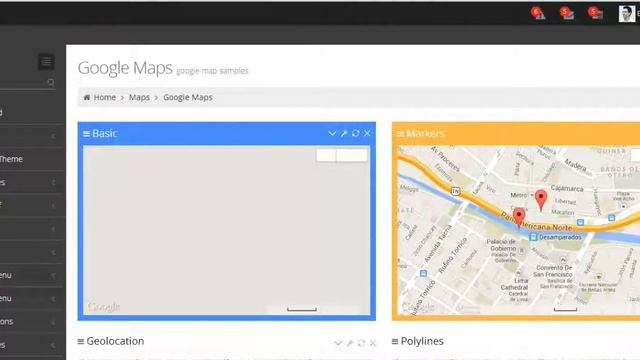640x360 pixels.
Task: Click the Geolocation panel title
Action: (115, 341)
